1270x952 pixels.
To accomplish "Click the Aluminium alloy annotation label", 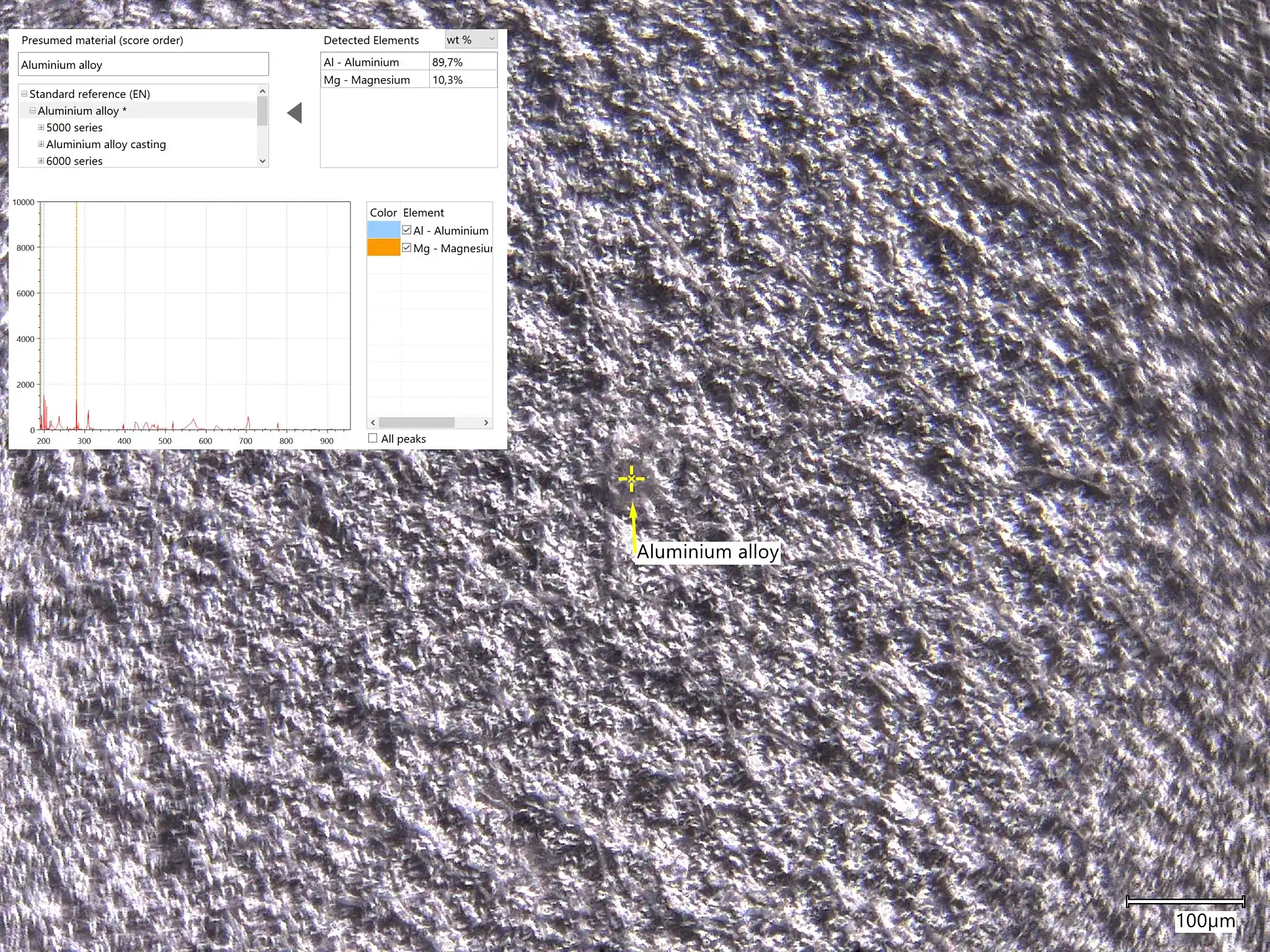I will 708,552.
